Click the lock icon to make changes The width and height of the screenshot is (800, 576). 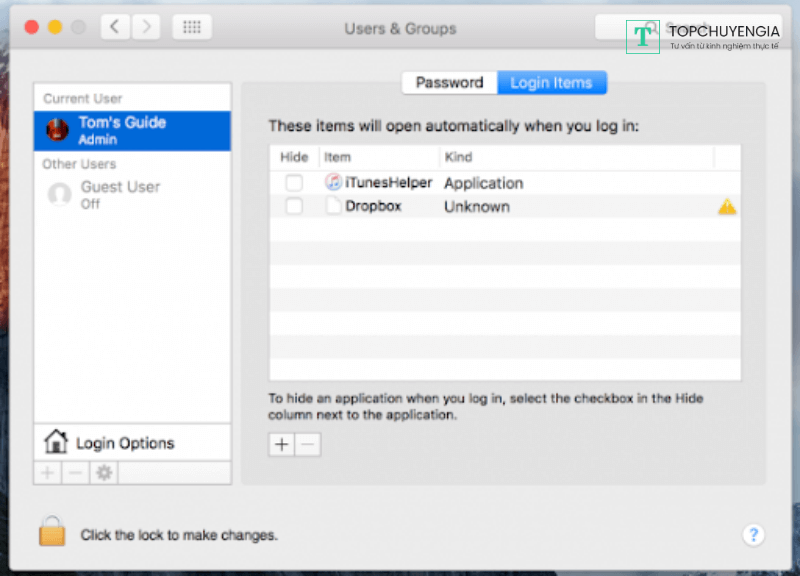tap(52, 531)
